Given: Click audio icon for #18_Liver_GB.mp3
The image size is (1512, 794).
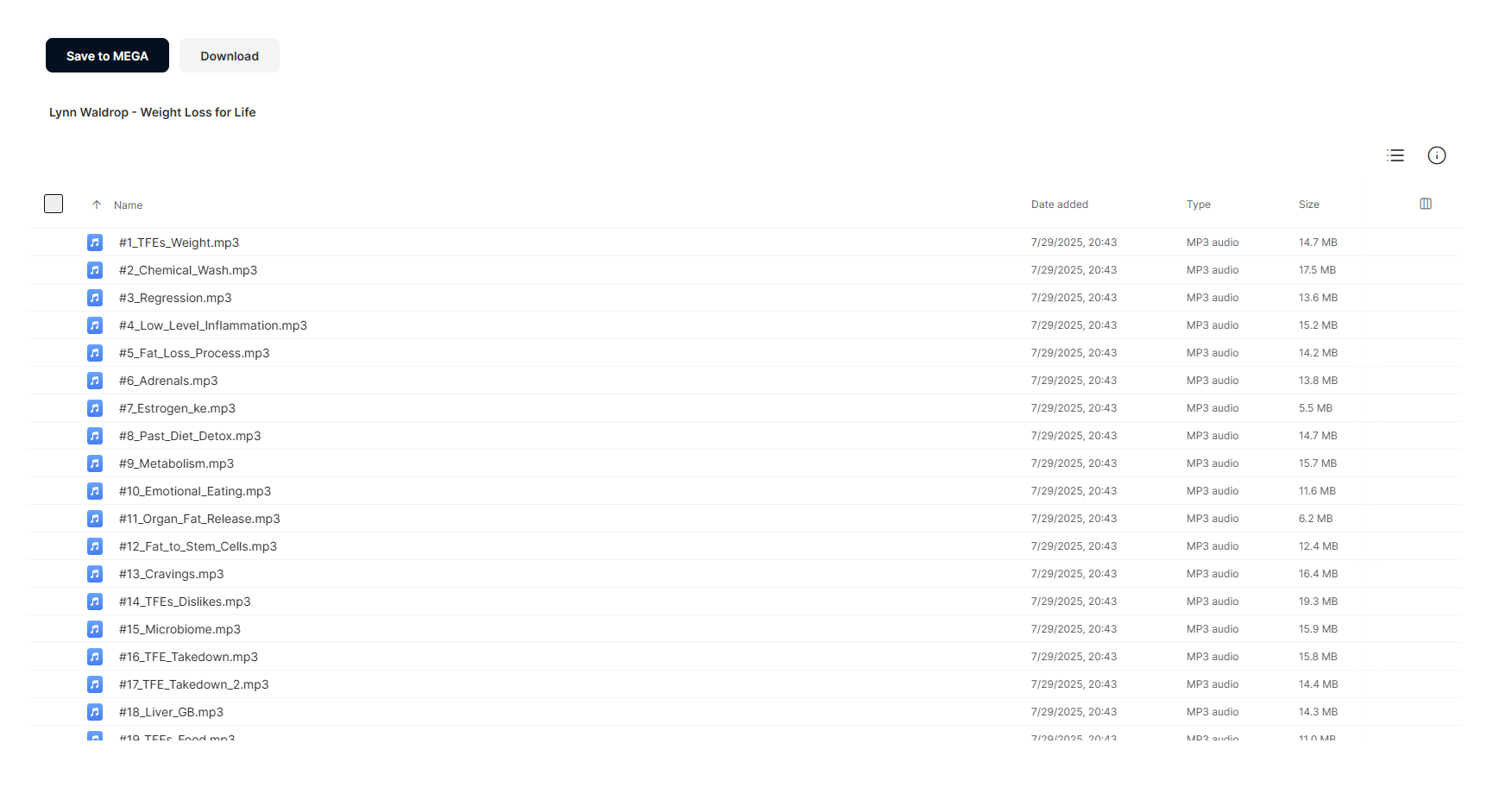Looking at the screenshot, I should click(x=95, y=712).
